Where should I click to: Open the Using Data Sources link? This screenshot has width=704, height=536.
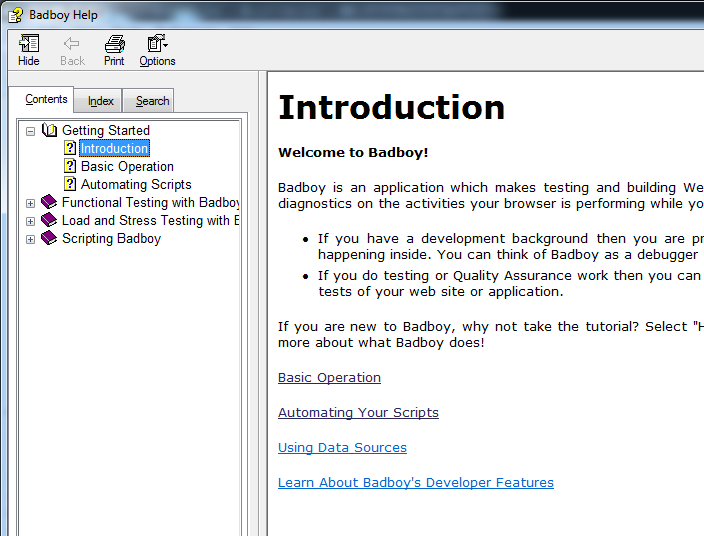click(x=342, y=448)
